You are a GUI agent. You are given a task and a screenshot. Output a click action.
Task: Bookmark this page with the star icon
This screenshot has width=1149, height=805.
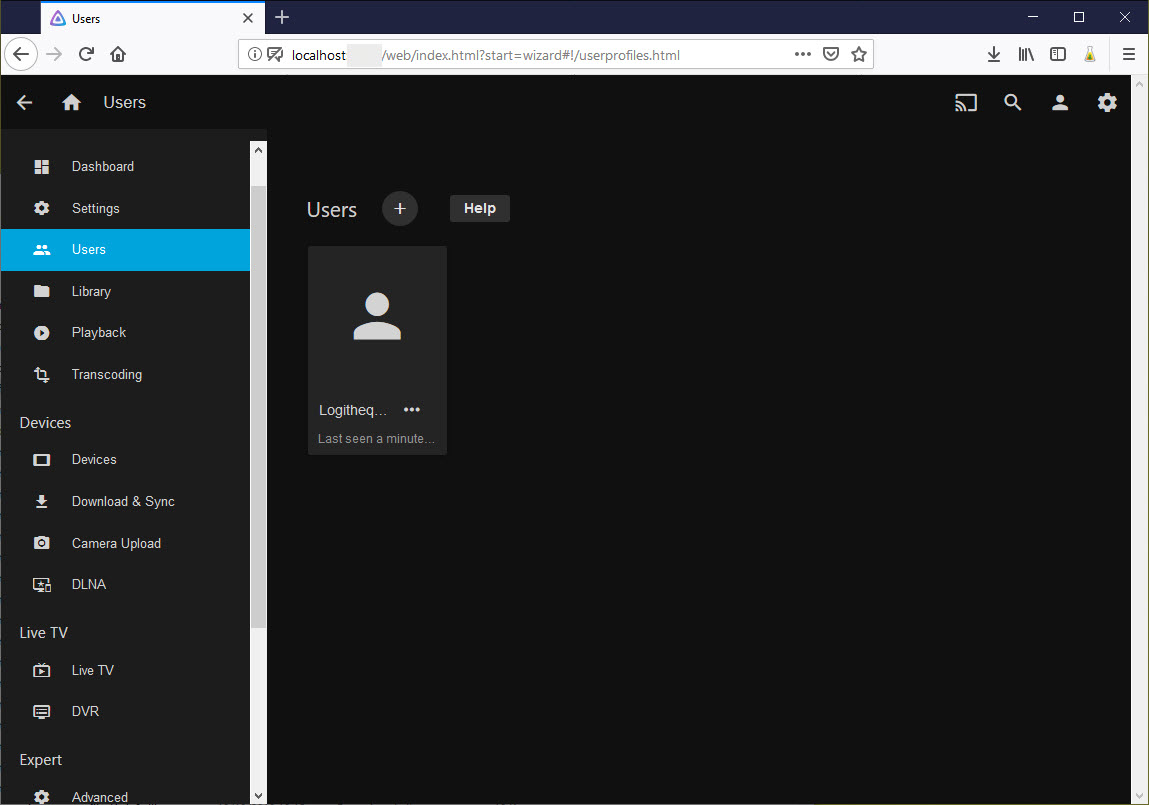(859, 54)
